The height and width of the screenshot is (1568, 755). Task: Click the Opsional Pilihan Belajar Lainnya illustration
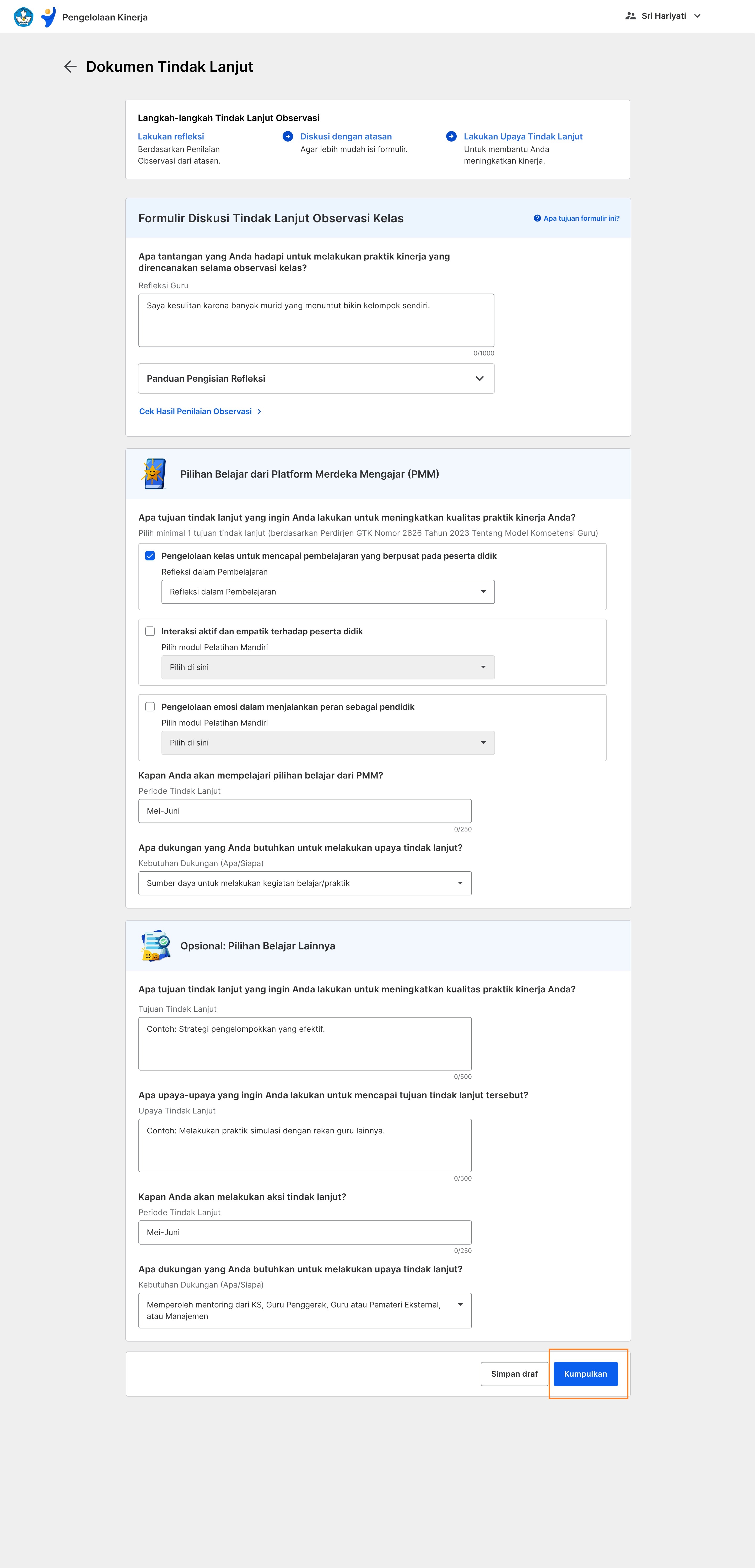155,945
